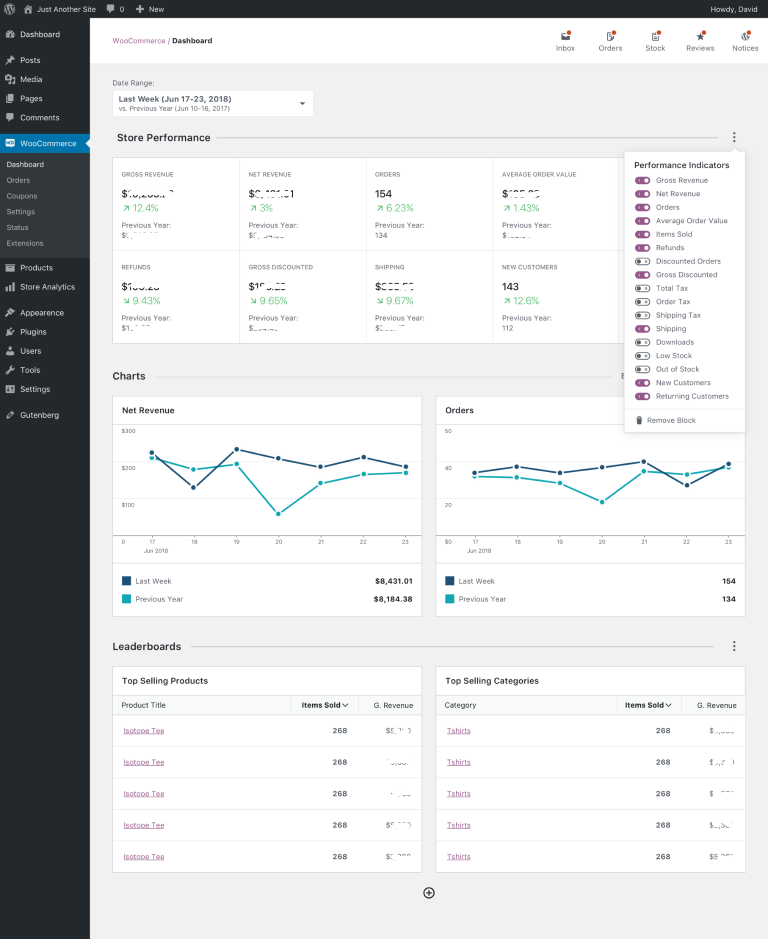Click the New Customers card showing 143
The width and height of the screenshot is (768, 939).
[x=555, y=297]
